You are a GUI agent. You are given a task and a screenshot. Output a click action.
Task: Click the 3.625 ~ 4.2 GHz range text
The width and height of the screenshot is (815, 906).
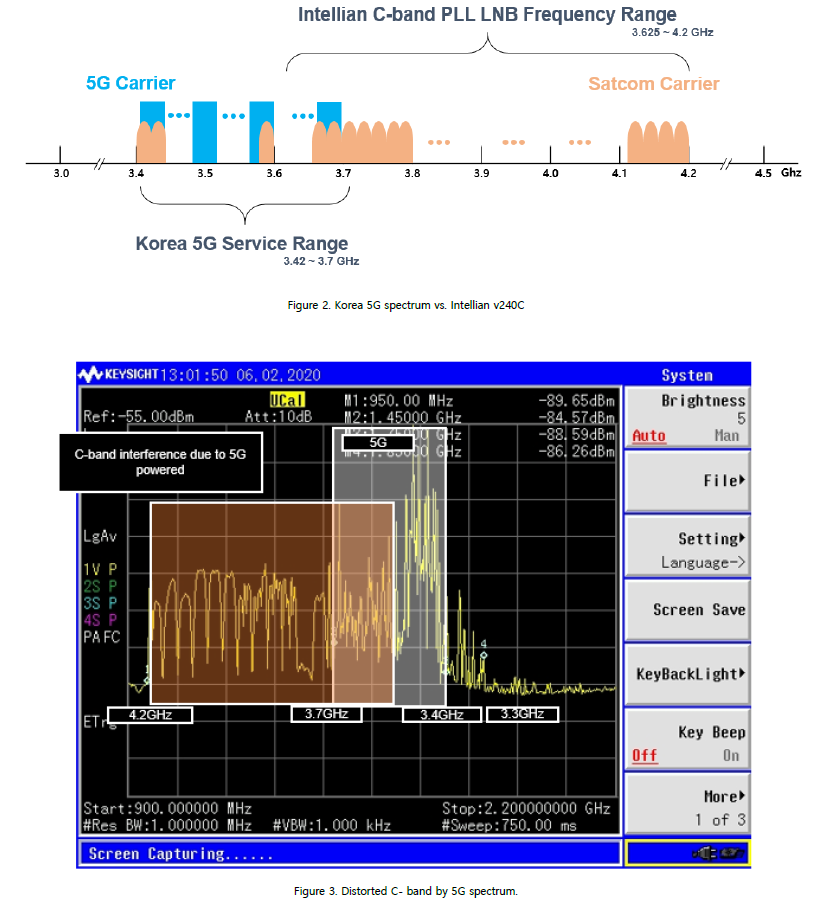(672, 32)
